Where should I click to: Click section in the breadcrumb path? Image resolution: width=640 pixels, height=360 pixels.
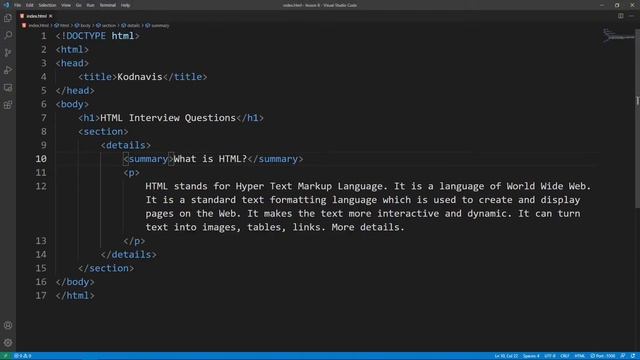[x=109, y=25]
